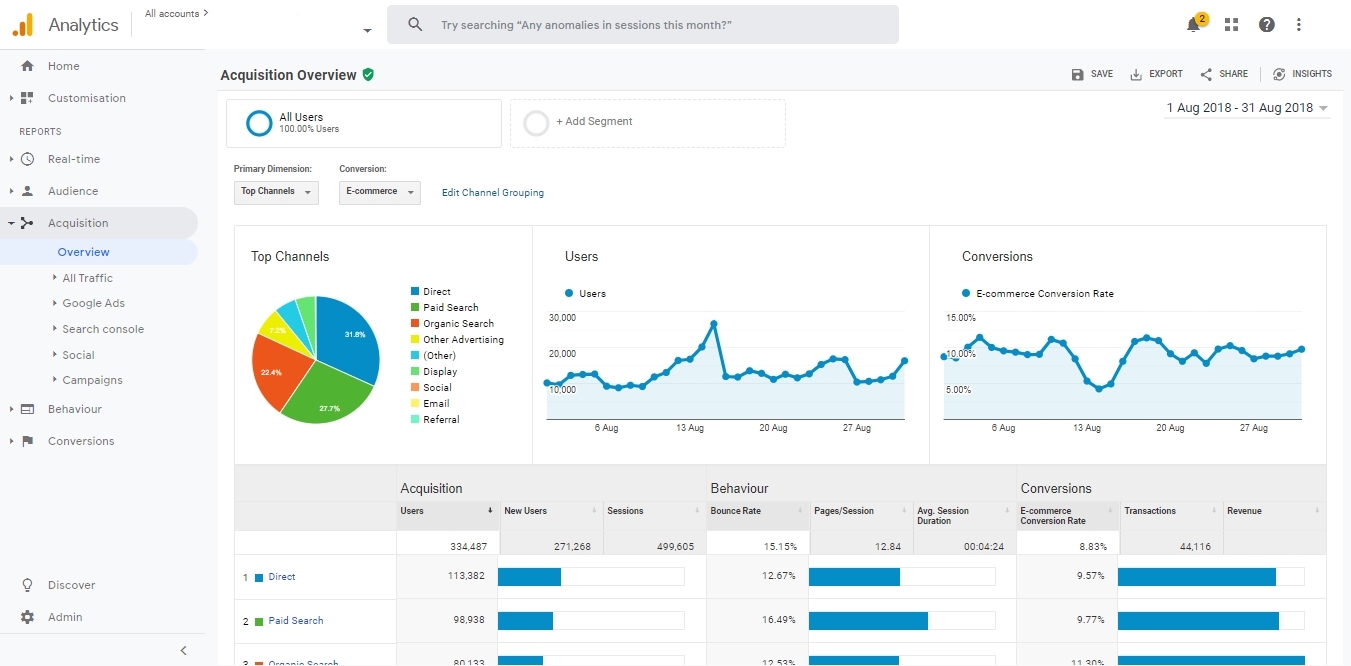Click the Display legend entry
The image size is (1351, 666).
434,372
